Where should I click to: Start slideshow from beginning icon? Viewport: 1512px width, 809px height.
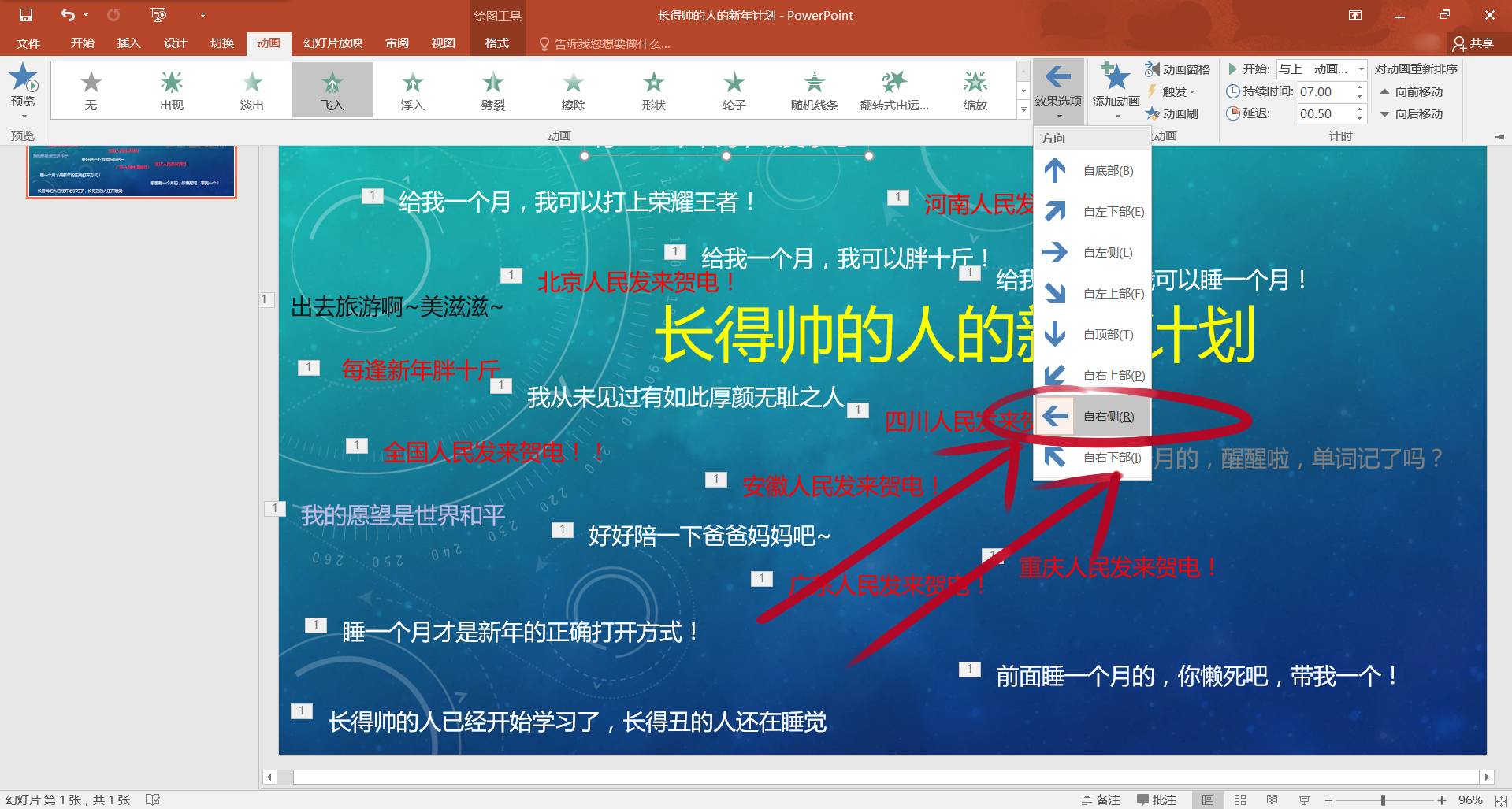158,15
